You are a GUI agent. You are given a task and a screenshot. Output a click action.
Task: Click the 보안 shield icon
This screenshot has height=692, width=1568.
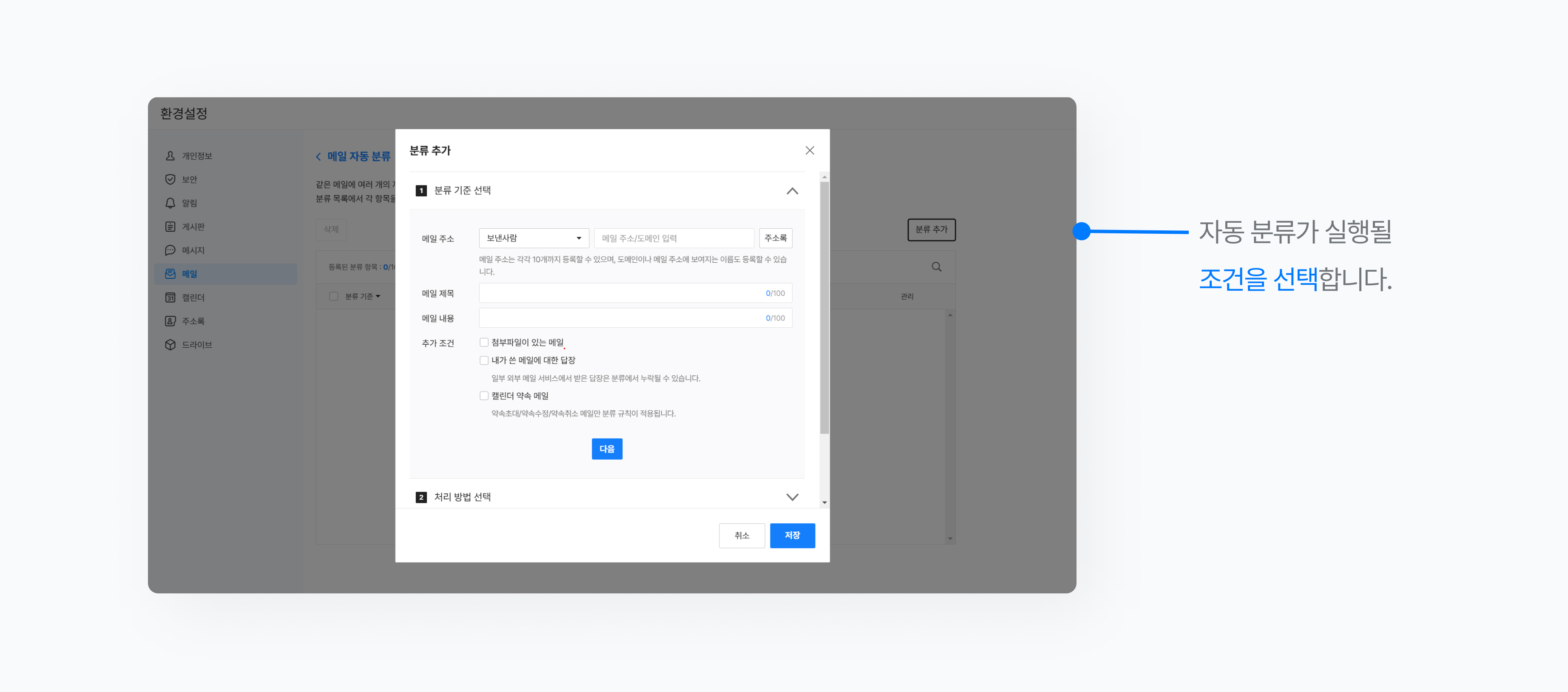point(170,179)
